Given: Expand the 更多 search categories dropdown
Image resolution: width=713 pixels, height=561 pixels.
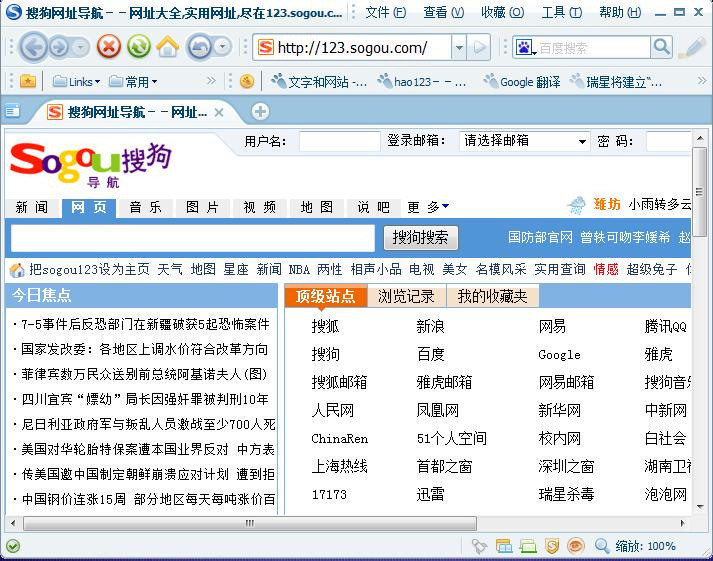Looking at the screenshot, I should tap(428, 207).
